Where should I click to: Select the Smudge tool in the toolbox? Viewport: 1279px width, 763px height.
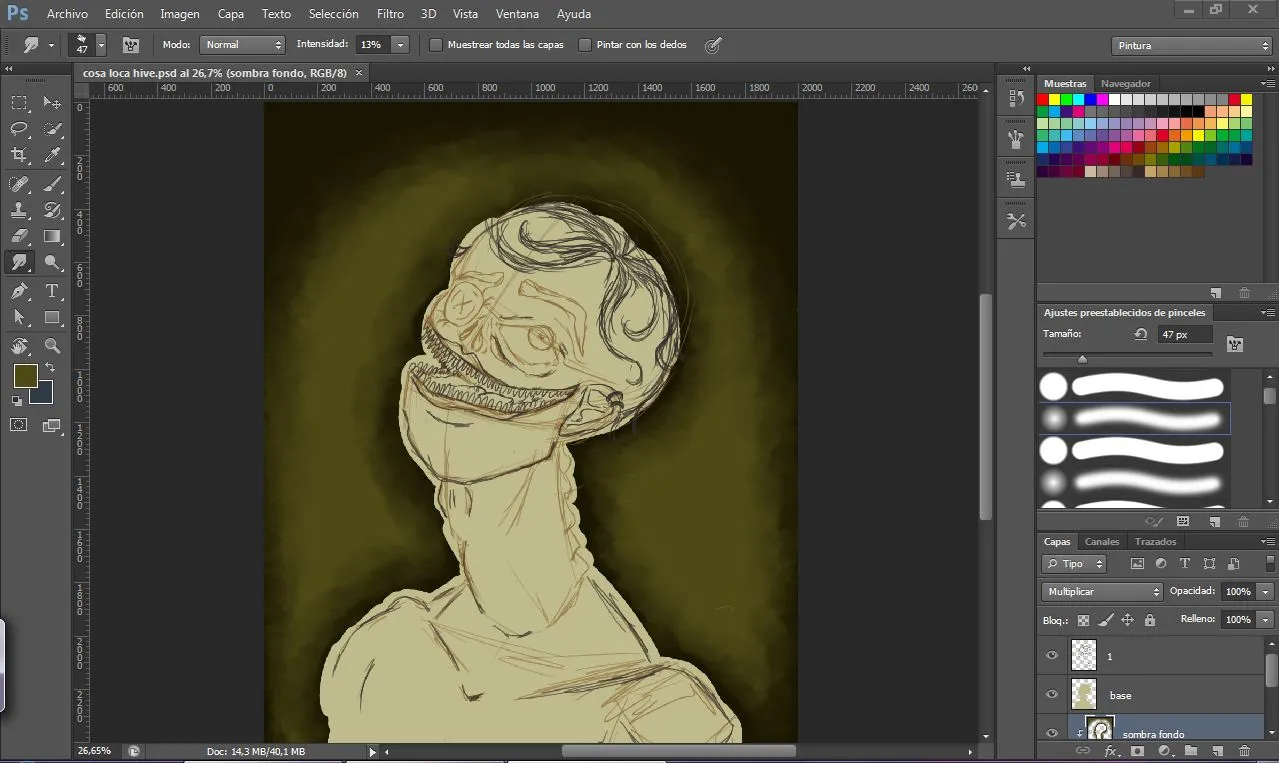pos(19,262)
